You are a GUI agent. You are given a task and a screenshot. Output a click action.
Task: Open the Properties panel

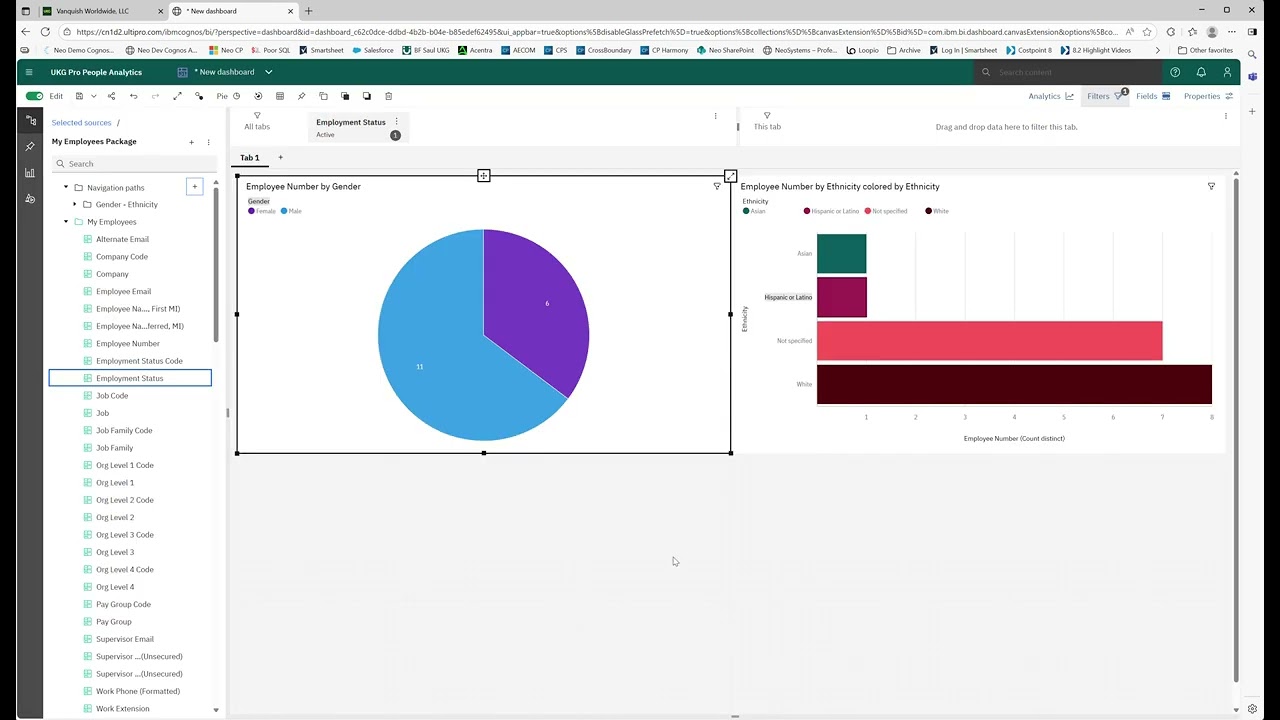(1208, 96)
